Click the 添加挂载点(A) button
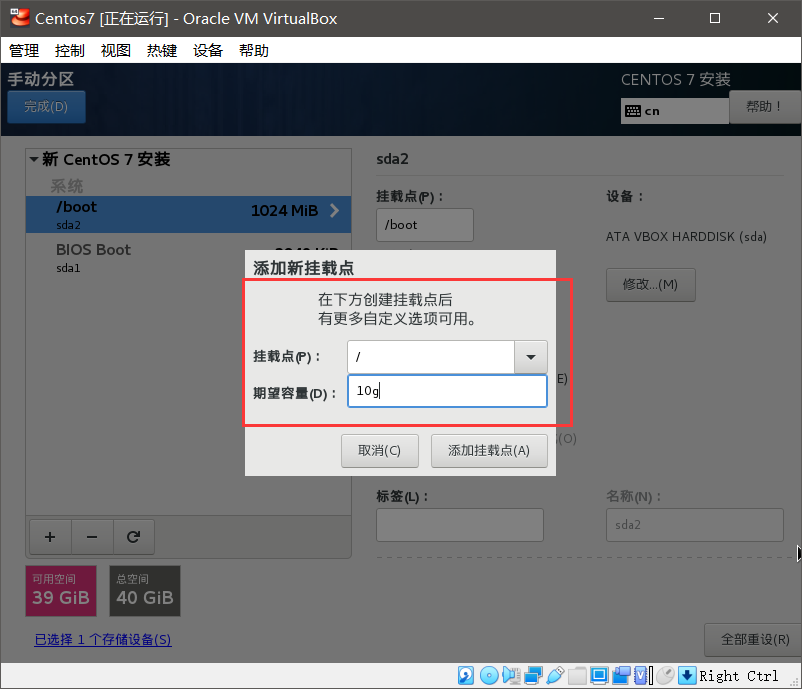The width and height of the screenshot is (802, 689). click(x=489, y=451)
